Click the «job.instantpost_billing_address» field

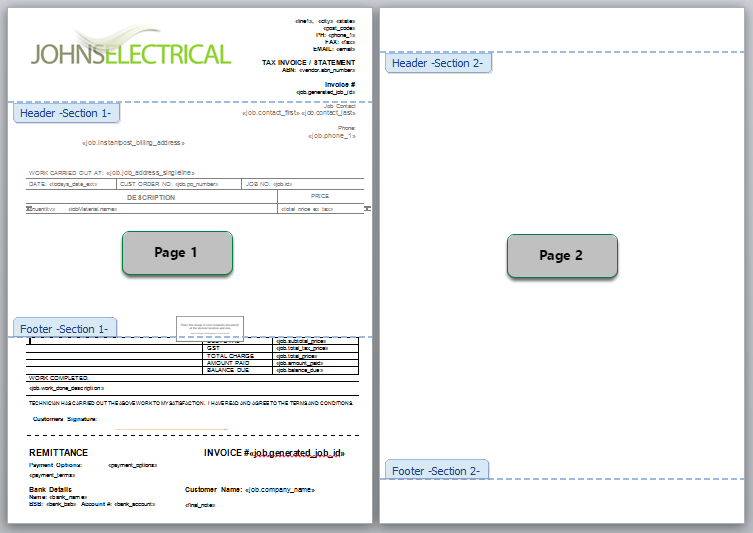tap(134, 143)
